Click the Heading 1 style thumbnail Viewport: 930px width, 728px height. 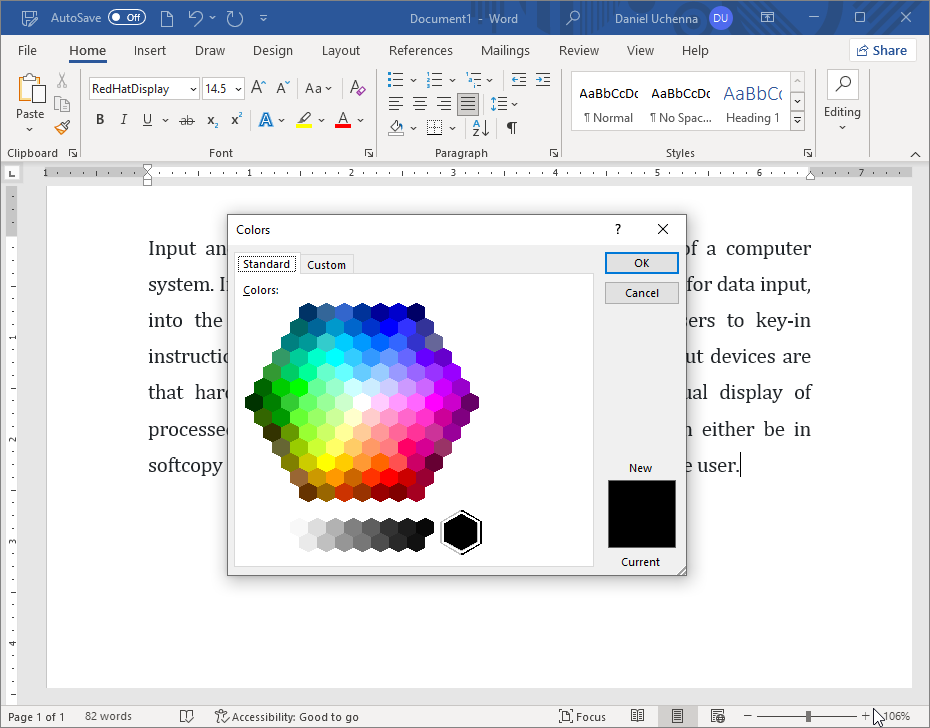click(752, 104)
